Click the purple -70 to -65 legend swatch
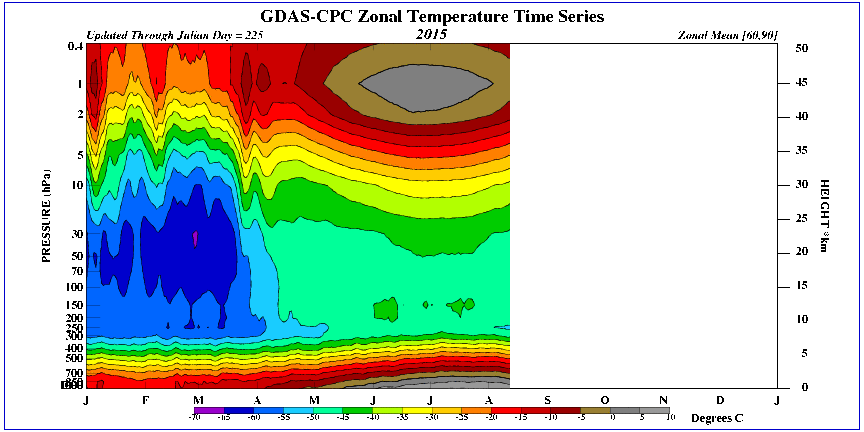The width and height of the screenshot is (864, 432). point(209,411)
